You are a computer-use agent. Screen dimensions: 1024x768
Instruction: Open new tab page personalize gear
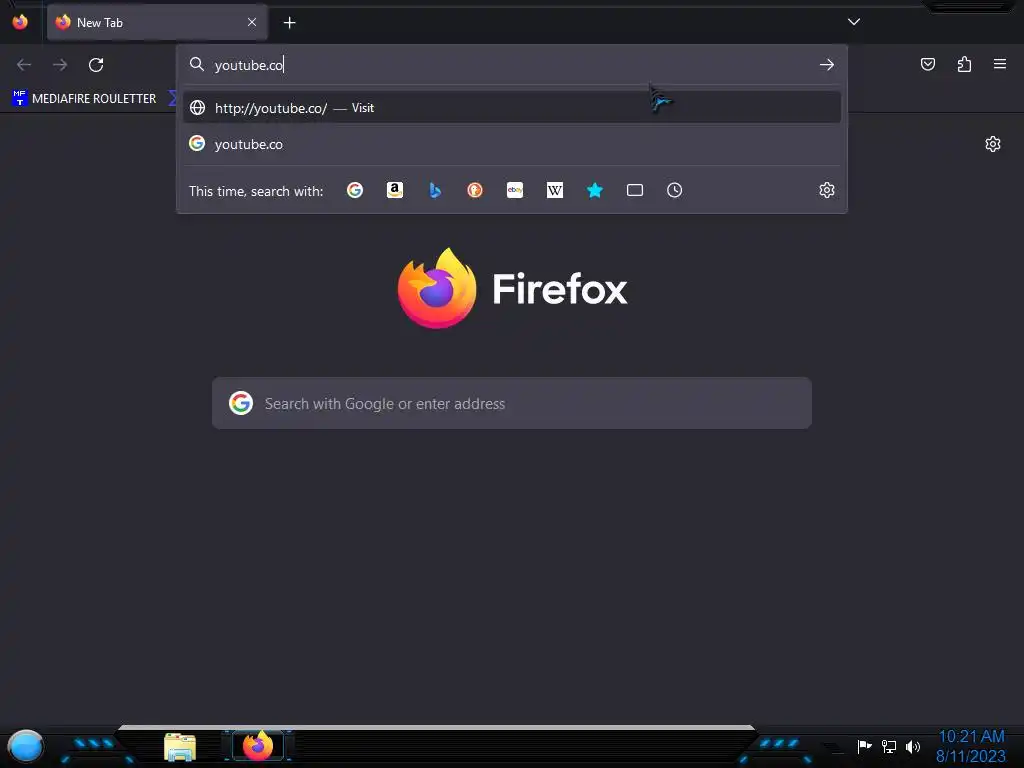coord(993,144)
